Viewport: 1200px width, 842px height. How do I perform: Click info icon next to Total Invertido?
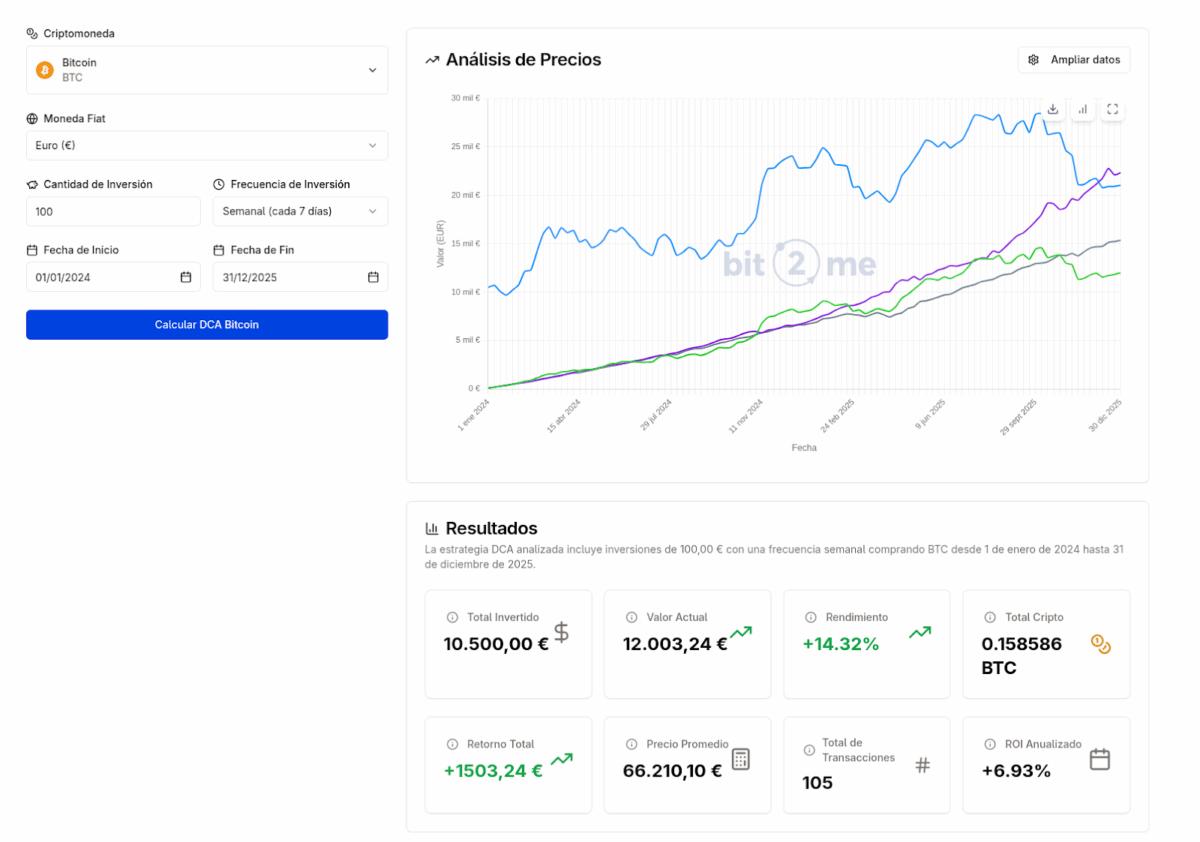coord(452,617)
